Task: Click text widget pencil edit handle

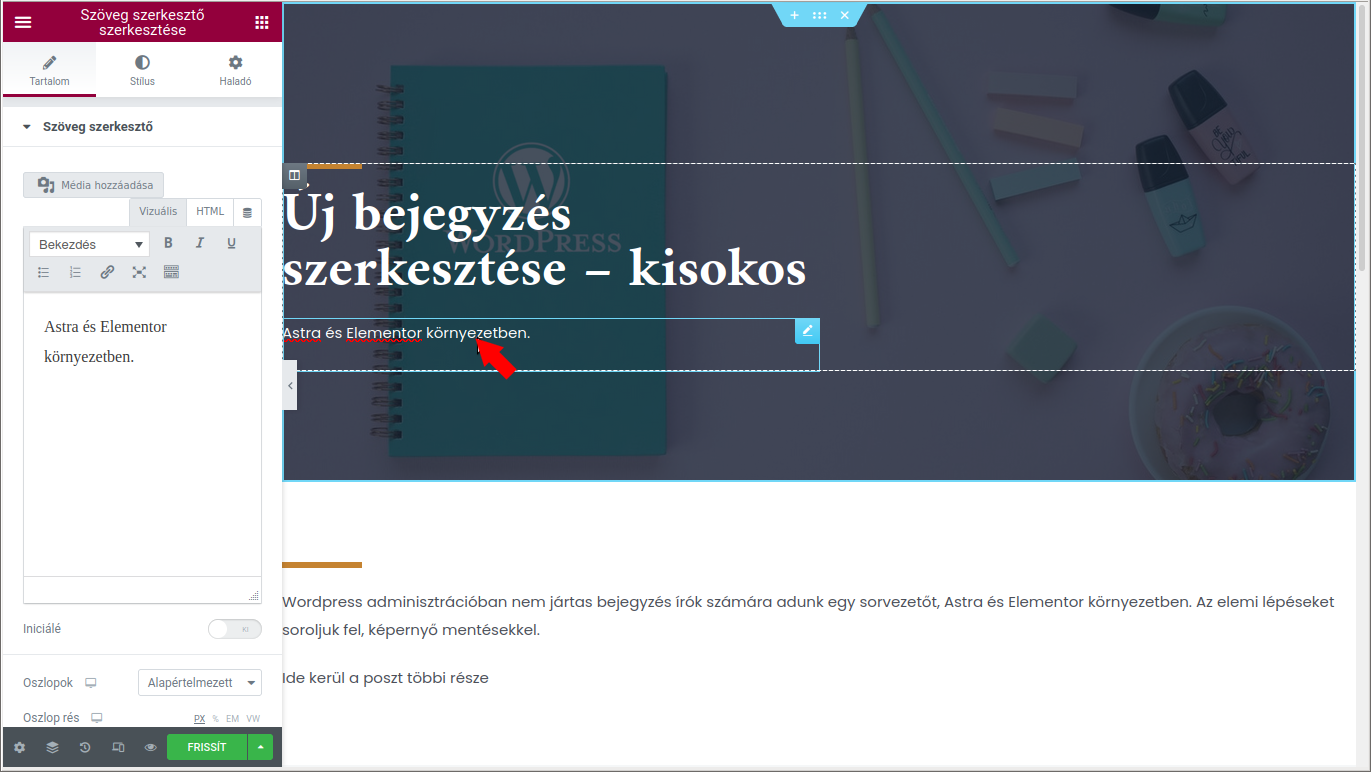Action: (807, 330)
